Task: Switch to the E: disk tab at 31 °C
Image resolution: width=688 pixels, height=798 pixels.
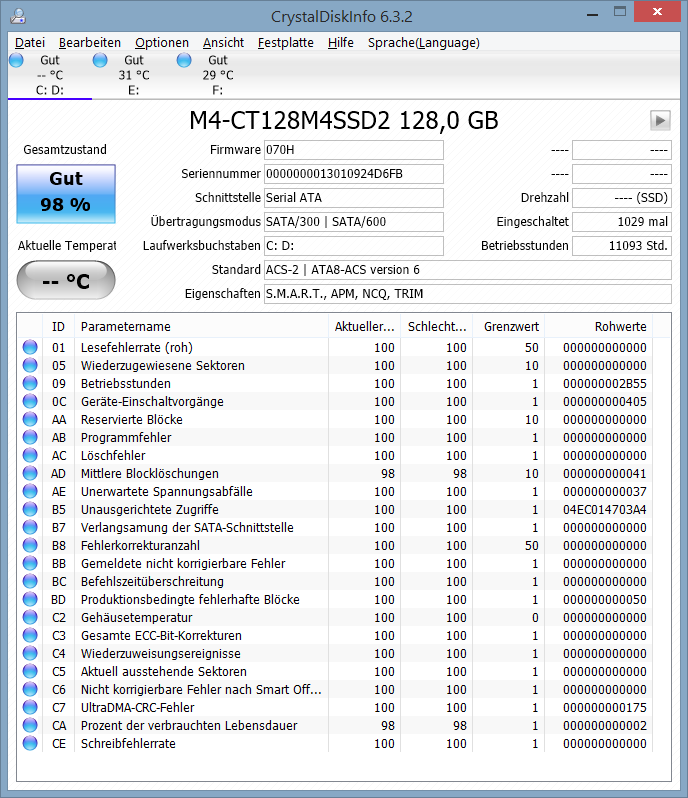Action: point(134,75)
